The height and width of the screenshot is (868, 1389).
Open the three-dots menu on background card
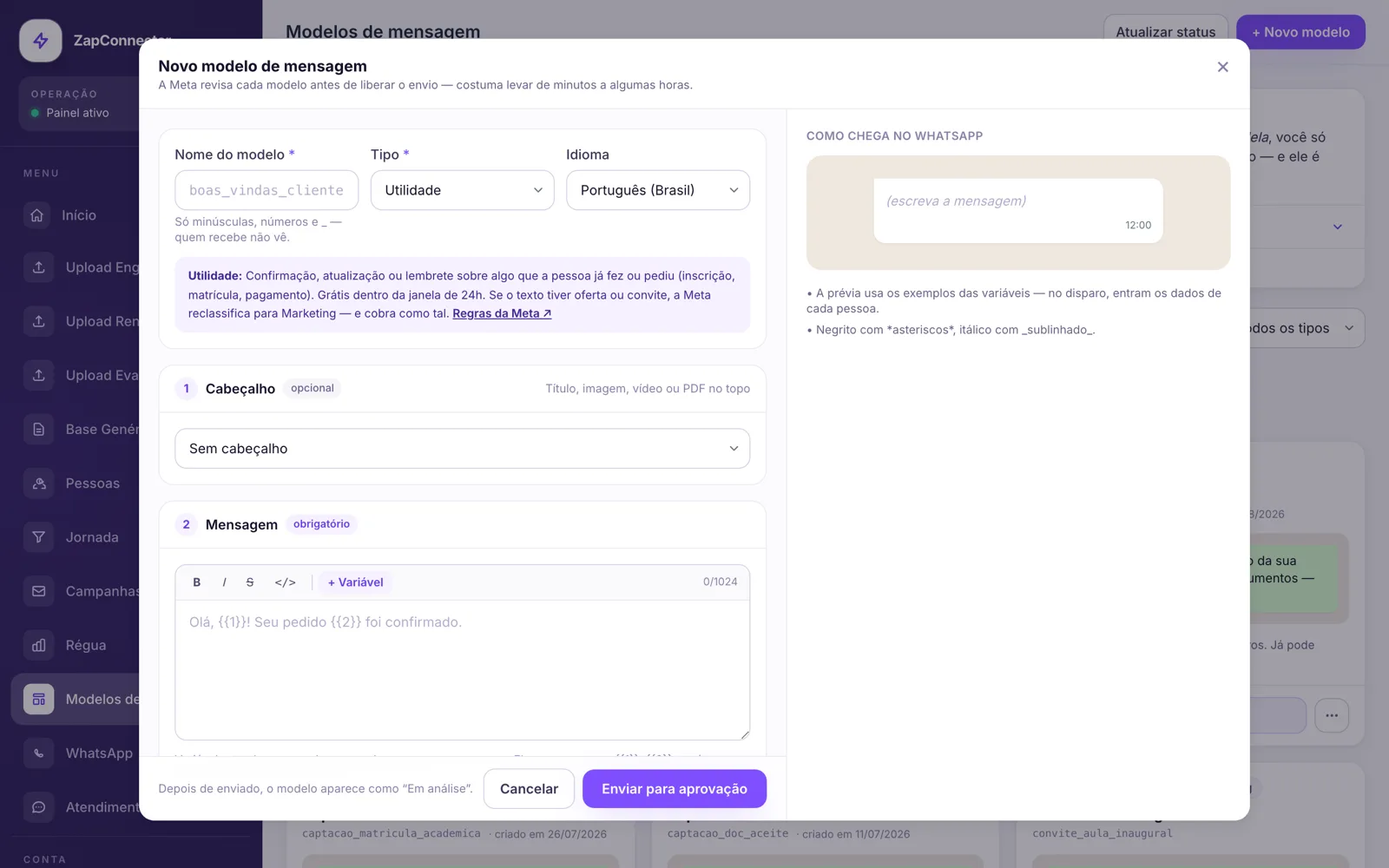point(1332,715)
